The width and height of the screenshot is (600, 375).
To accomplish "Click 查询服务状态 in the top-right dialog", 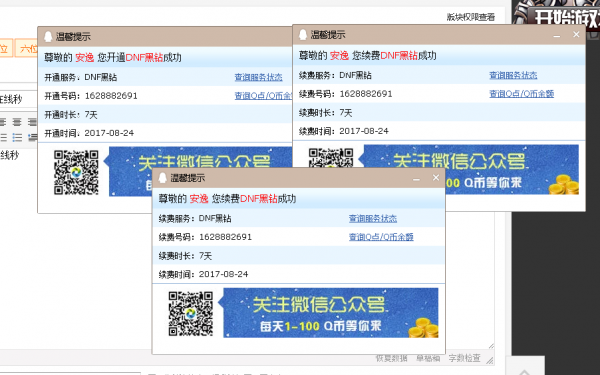I will (513, 75).
